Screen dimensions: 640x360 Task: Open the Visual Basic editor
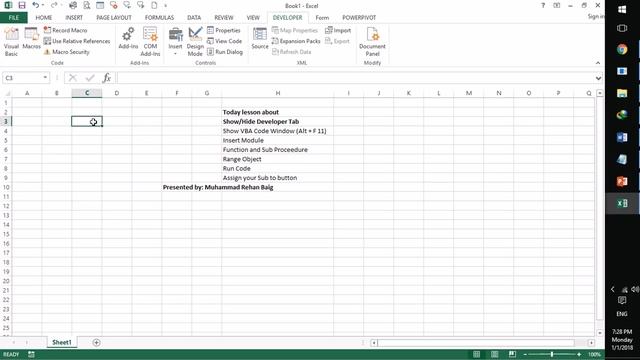point(11,41)
